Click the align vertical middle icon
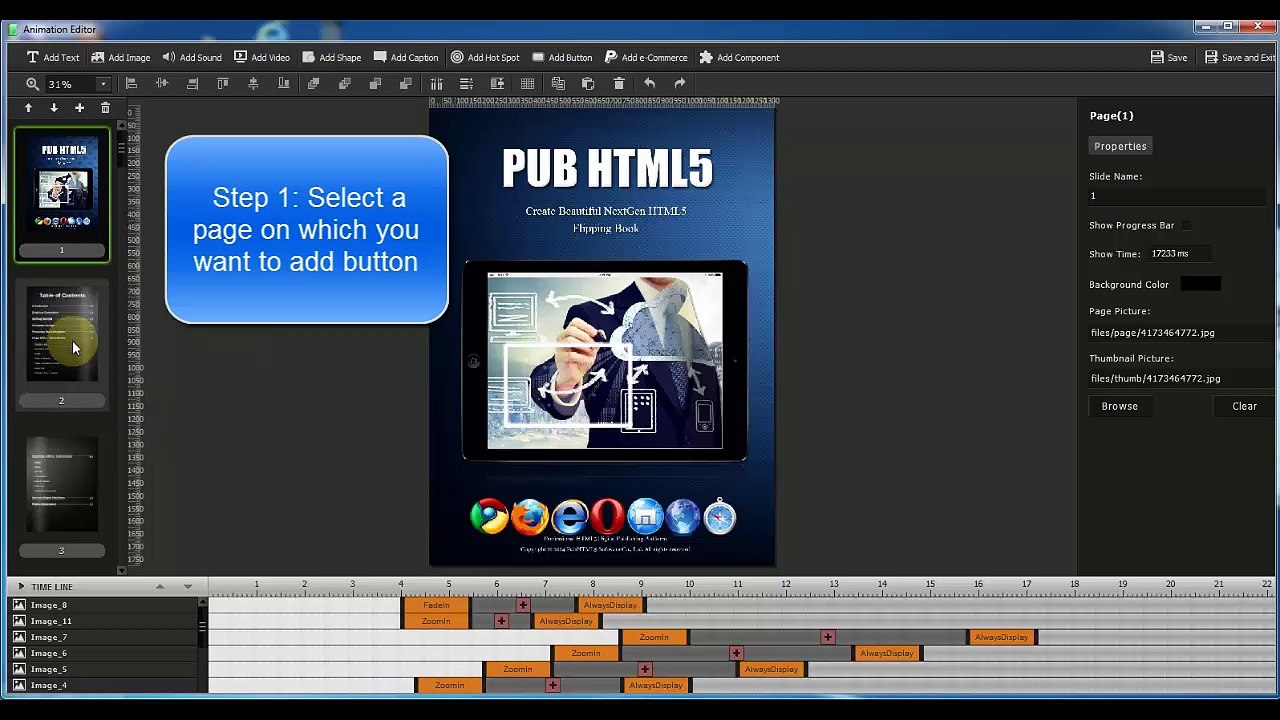Image resolution: width=1280 pixels, height=720 pixels. [253, 84]
